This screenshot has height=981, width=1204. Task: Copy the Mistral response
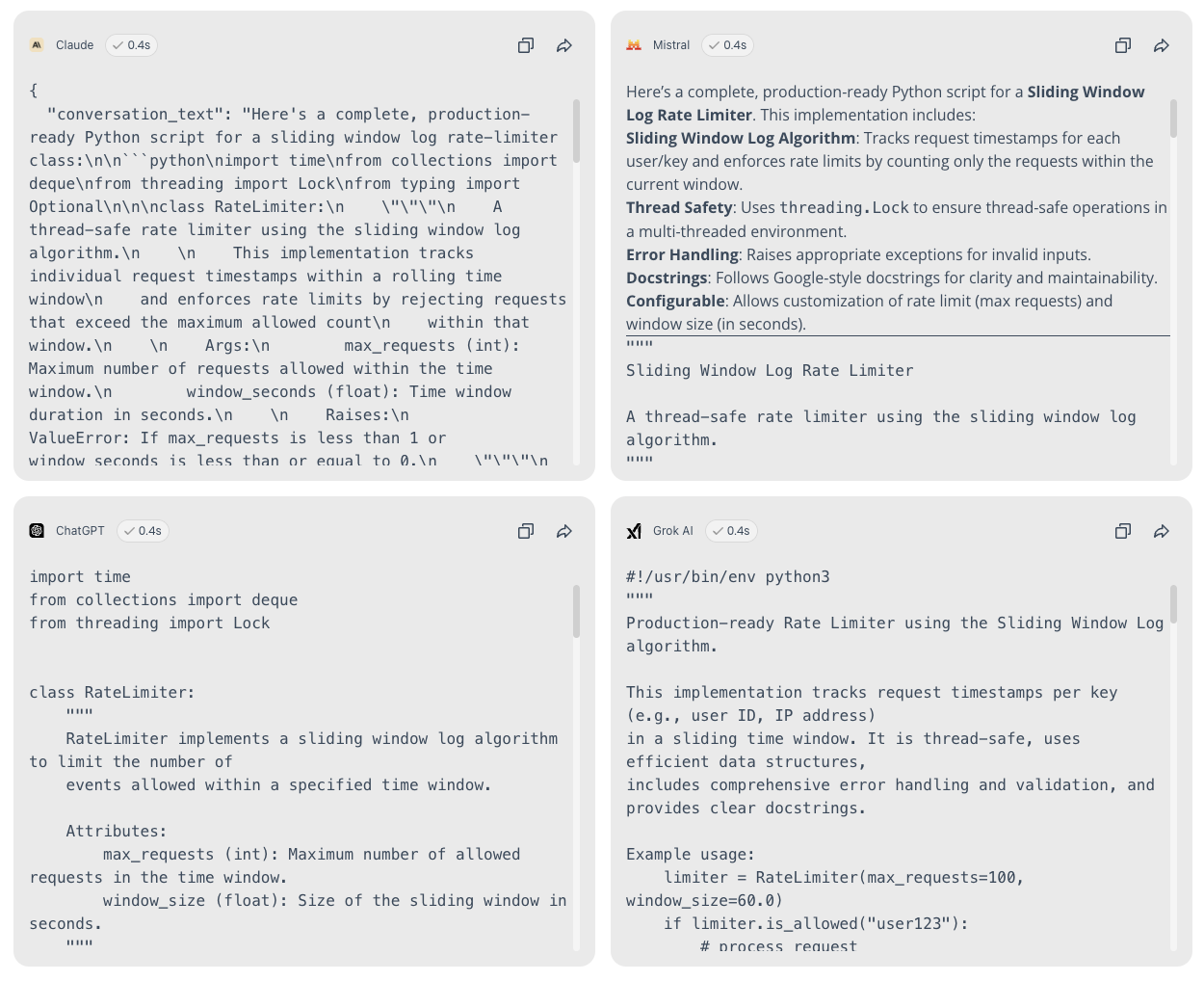1123,45
